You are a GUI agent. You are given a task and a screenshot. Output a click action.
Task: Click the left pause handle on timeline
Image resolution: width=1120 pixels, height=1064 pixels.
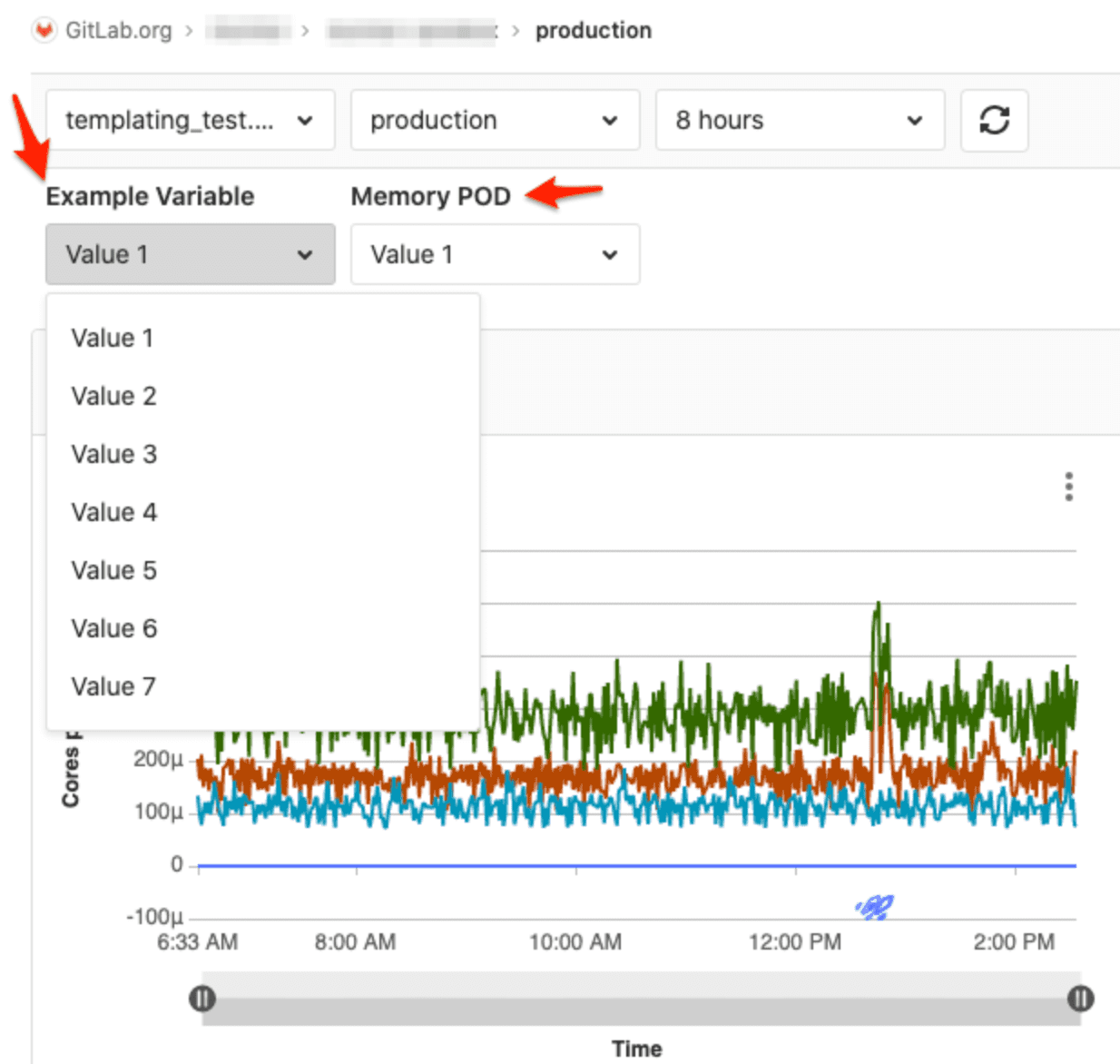[x=203, y=998]
